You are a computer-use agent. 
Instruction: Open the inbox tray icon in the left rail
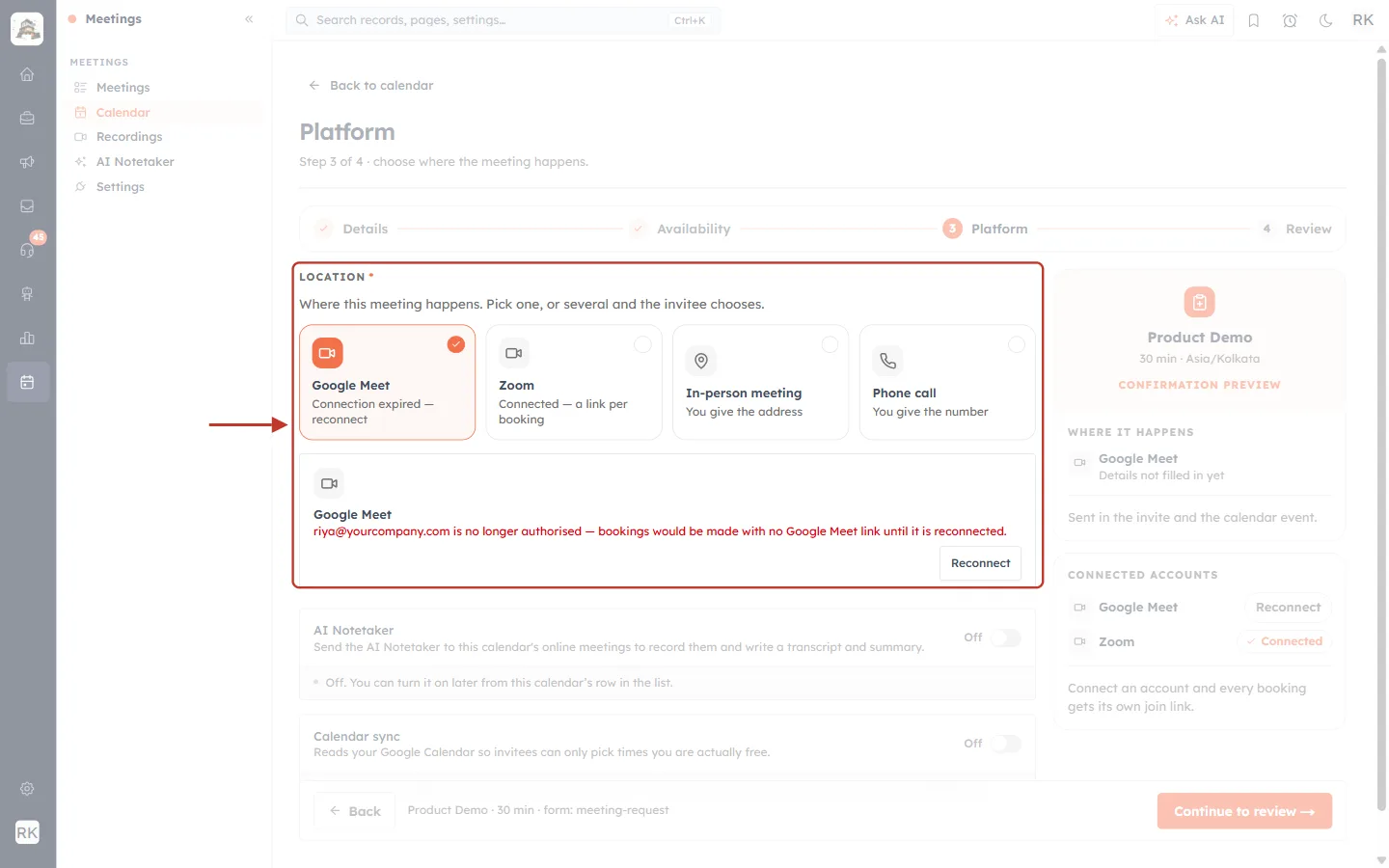click(x=27, y=206)
